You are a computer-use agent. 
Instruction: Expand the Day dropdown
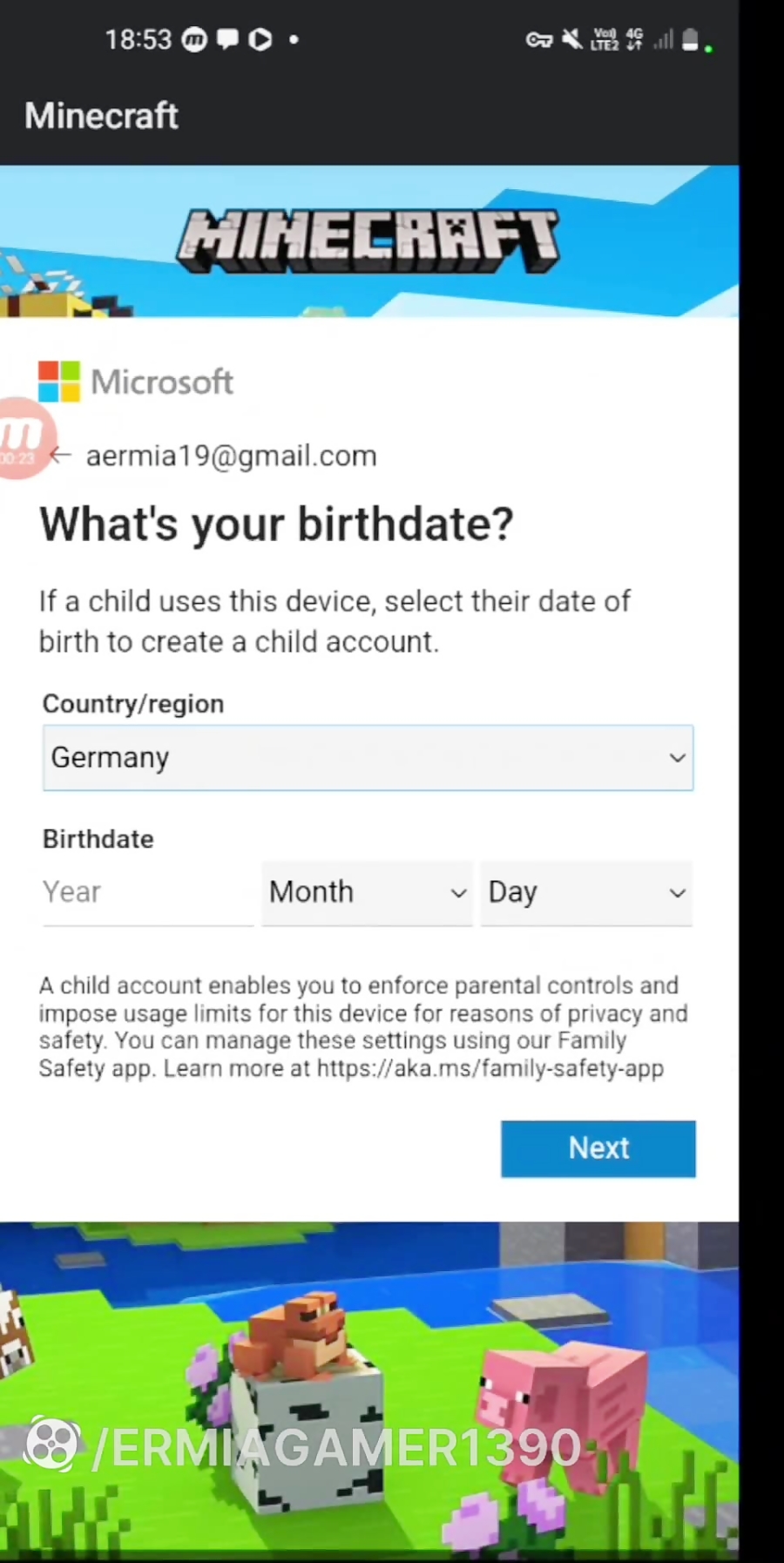(x=587, y=892)
